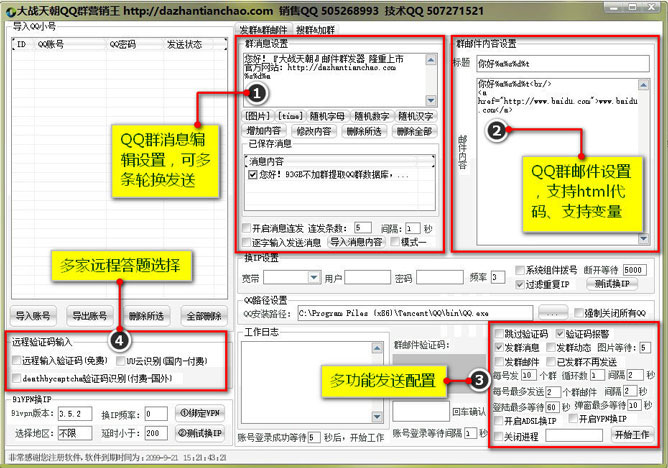668x468 pixels.
Task: Click the mail 标题 input field
Action: 563,64
